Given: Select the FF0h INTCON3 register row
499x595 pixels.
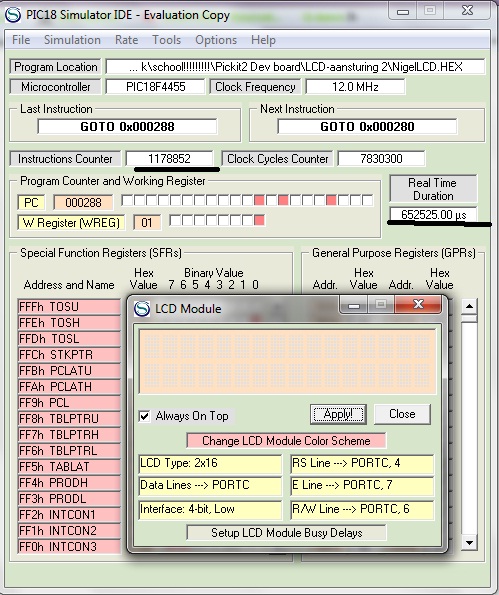Looking at the screenshot, I should (69, 547).
